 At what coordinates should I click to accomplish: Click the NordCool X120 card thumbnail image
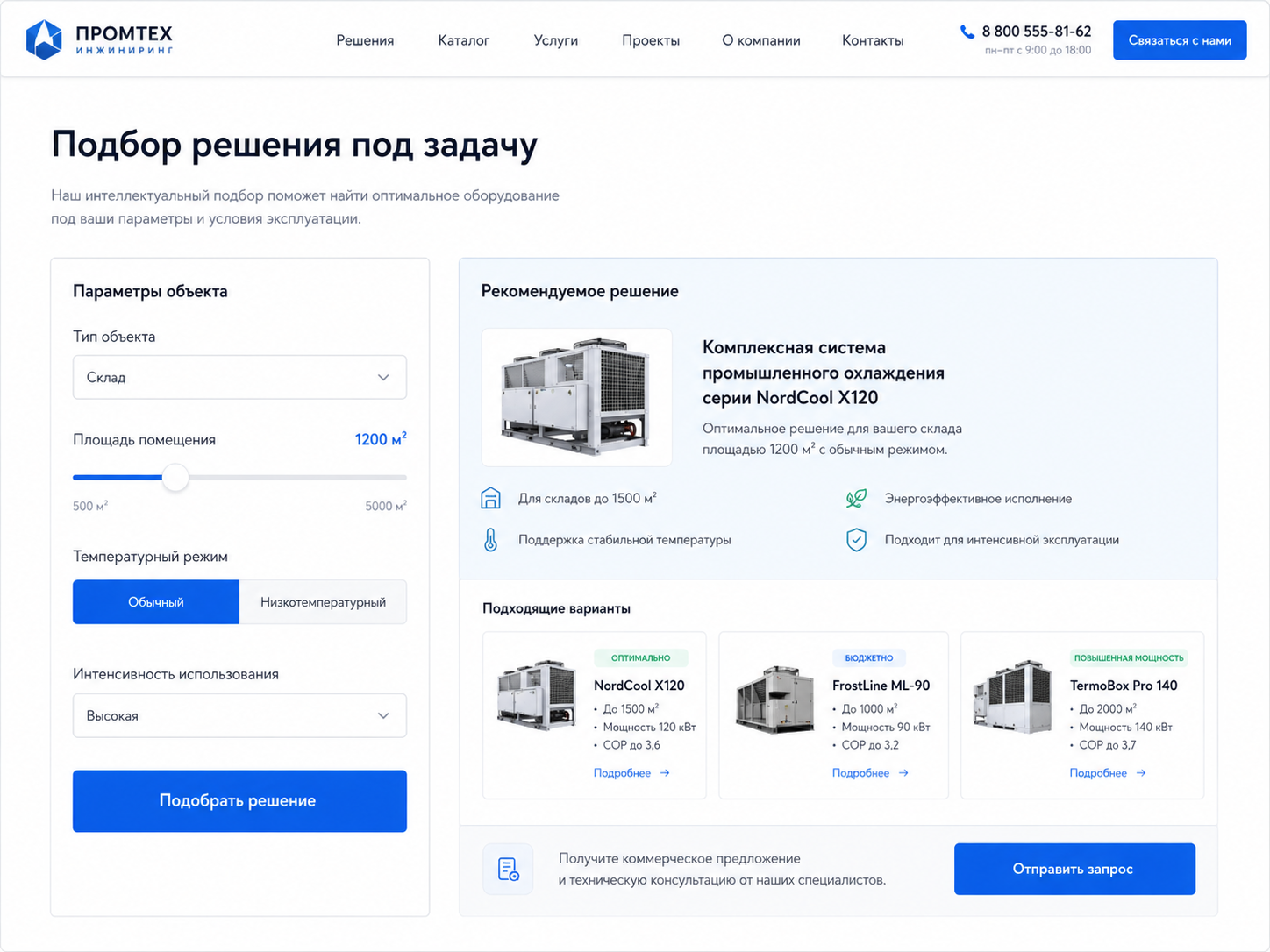[537, 695]
